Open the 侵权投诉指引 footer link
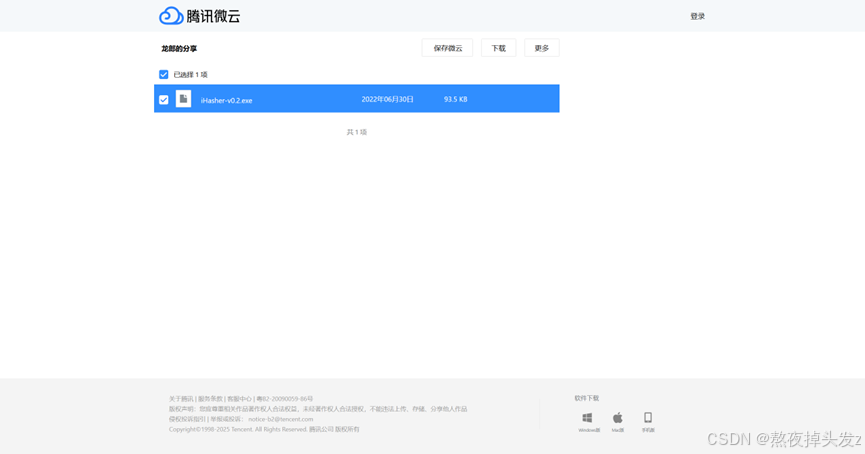865x454 pixels. pos(187,419)
